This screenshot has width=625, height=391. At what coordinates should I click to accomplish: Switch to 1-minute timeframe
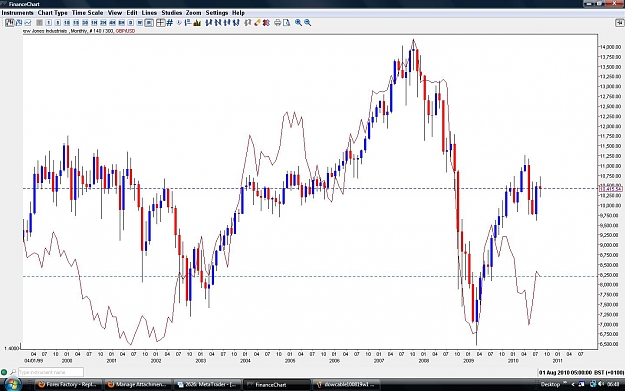[x=49, y=23]
